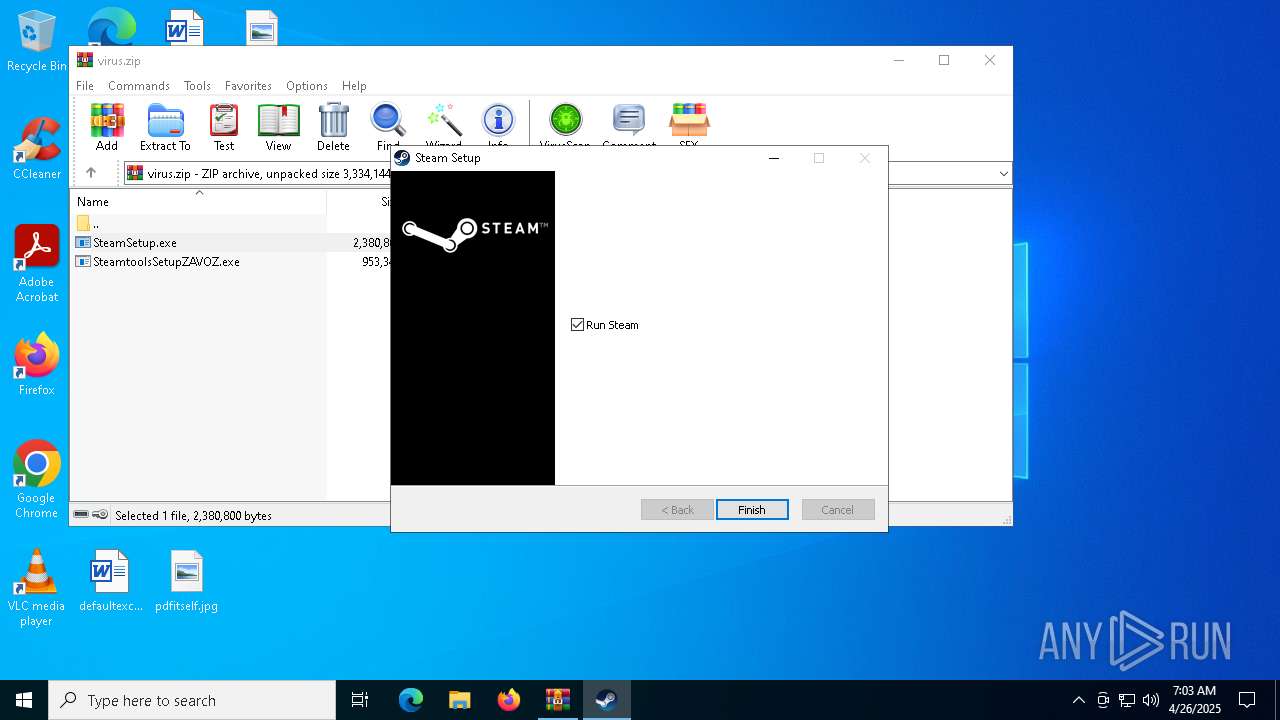Click the Extract To toolbar icon

coord(165,127)
